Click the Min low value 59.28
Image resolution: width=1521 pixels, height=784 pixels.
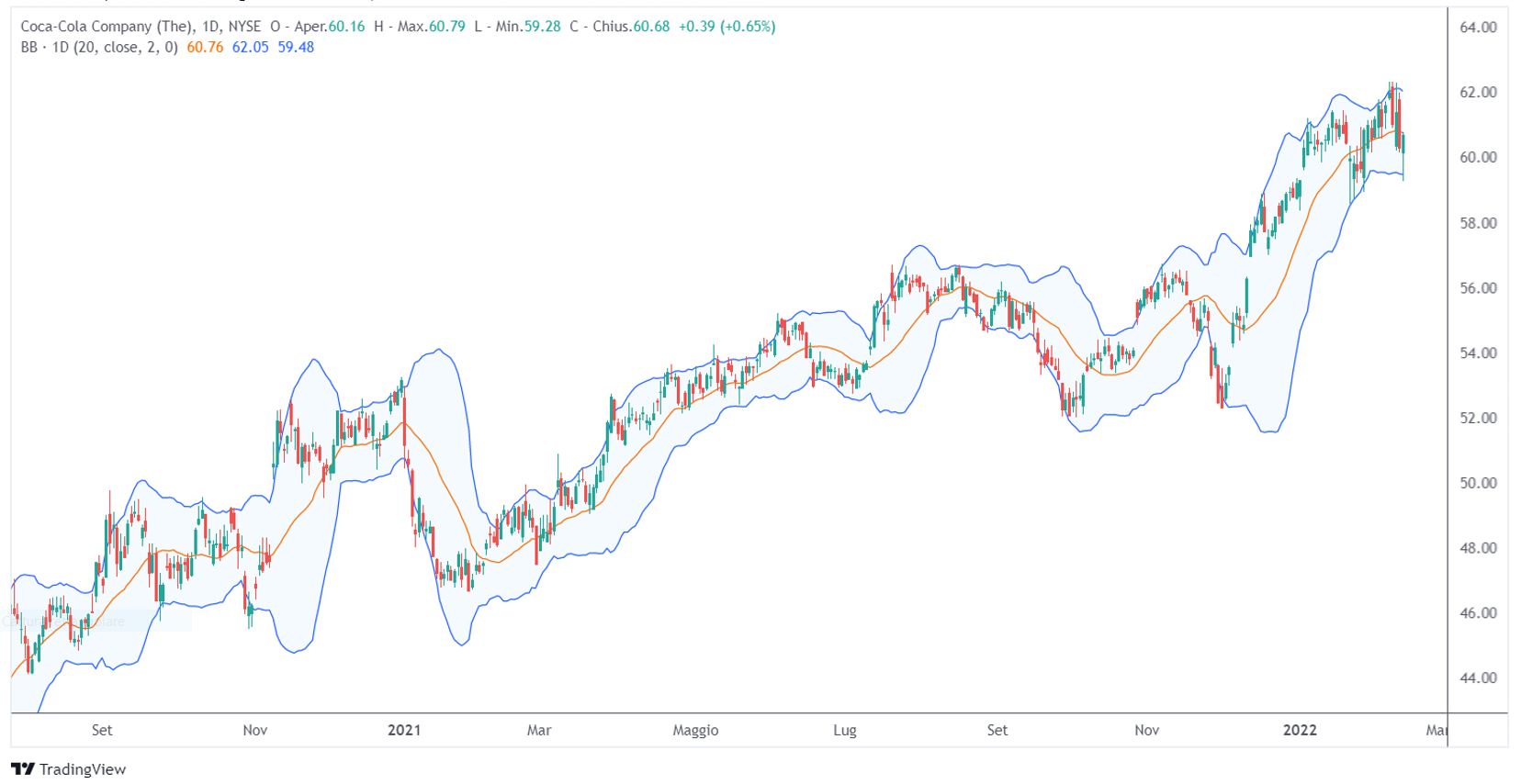(x=542, y=27)
